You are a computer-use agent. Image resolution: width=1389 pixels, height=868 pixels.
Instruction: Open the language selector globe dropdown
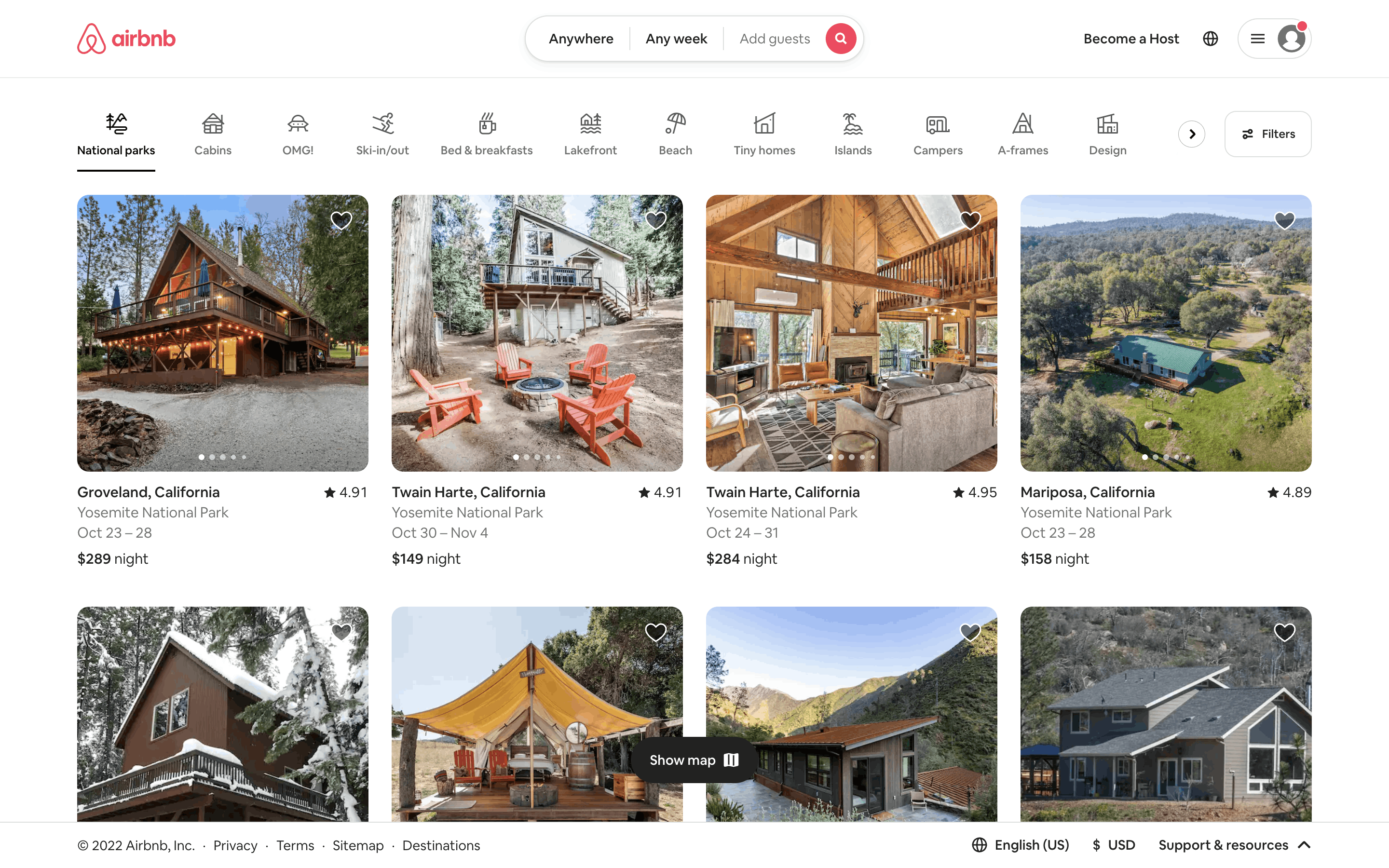[x=1209, y=38]
